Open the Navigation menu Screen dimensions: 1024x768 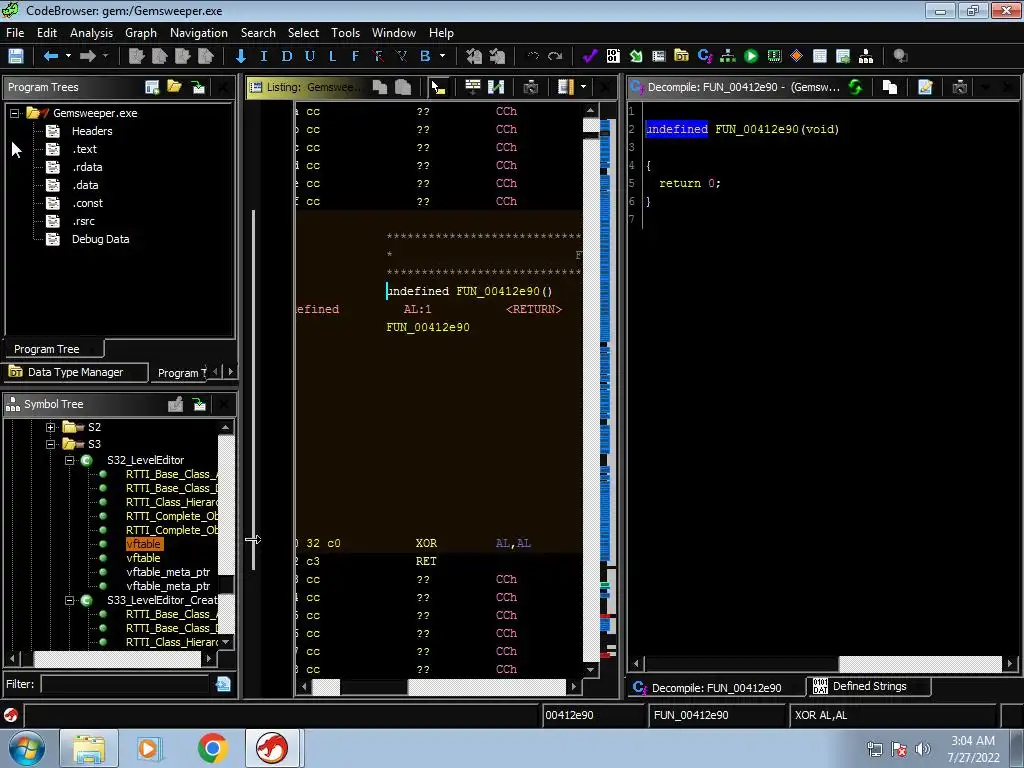199,33
